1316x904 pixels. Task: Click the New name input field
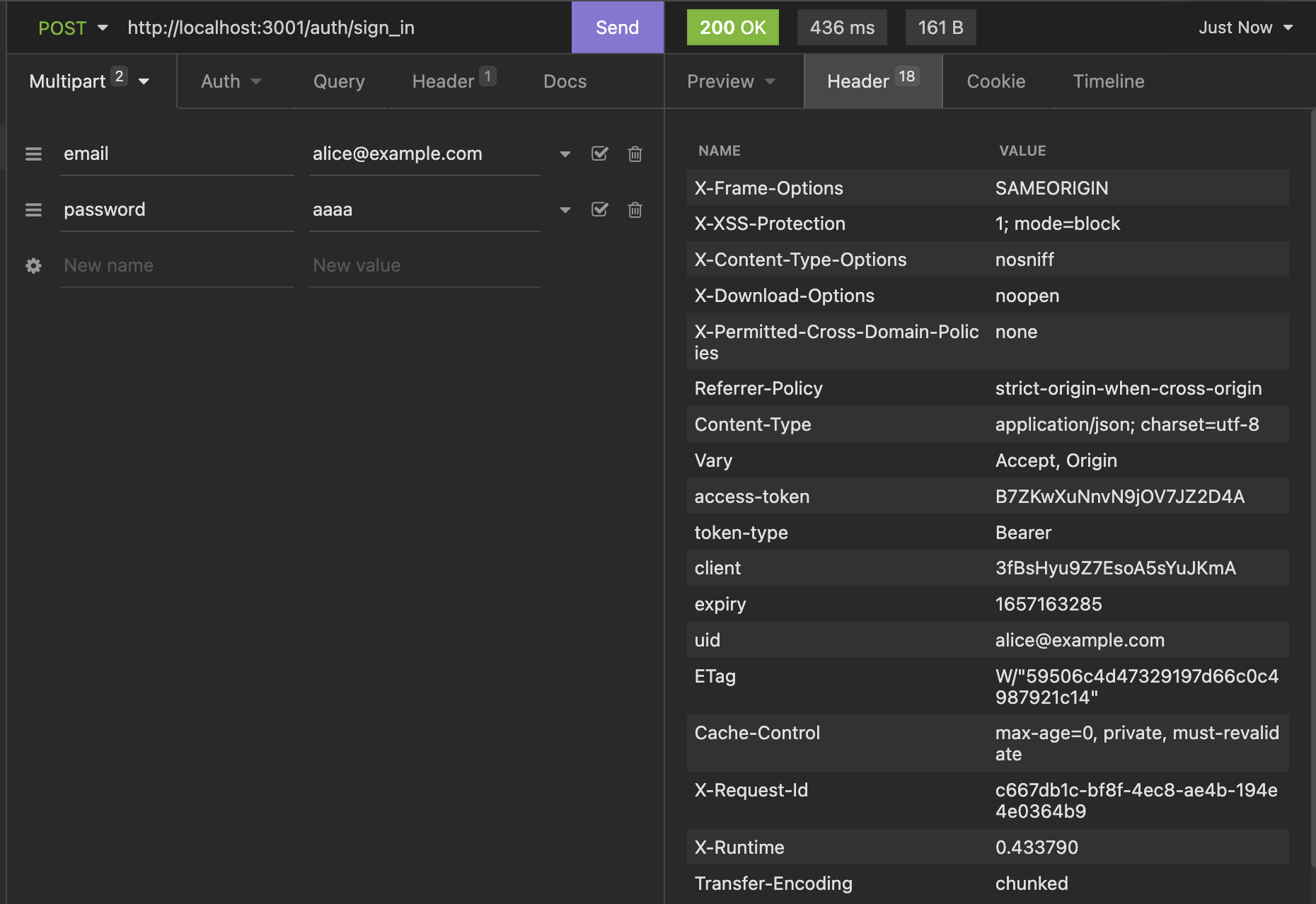pyautogui.click(x=177, y=266)
